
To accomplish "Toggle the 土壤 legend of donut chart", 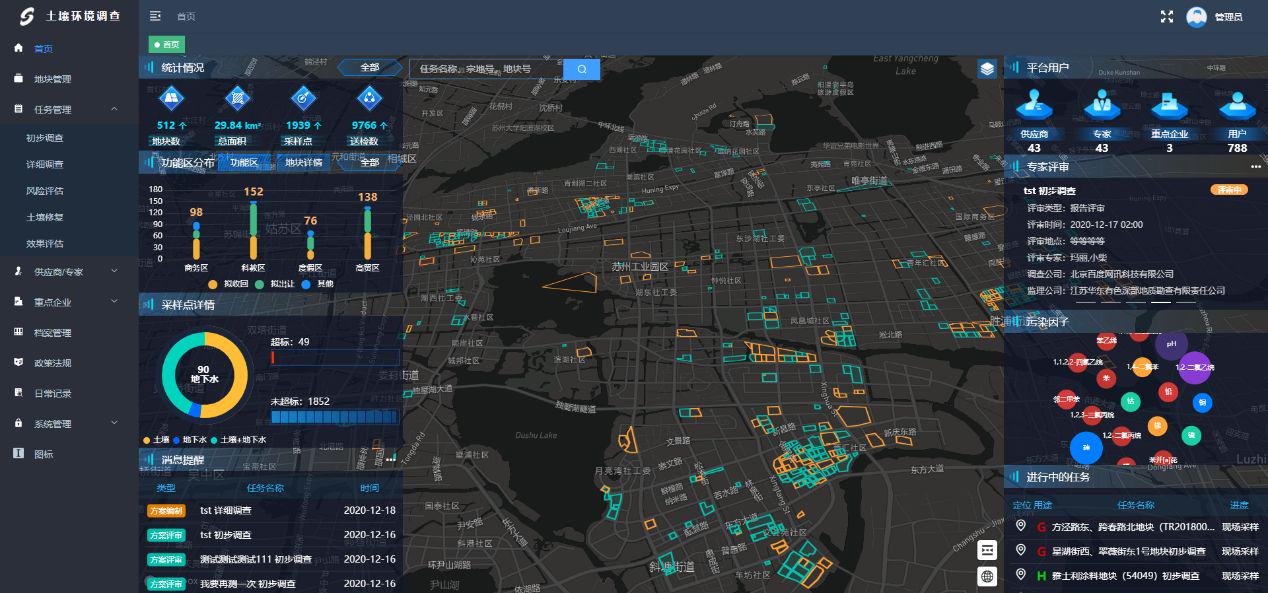I will (156, 440).
